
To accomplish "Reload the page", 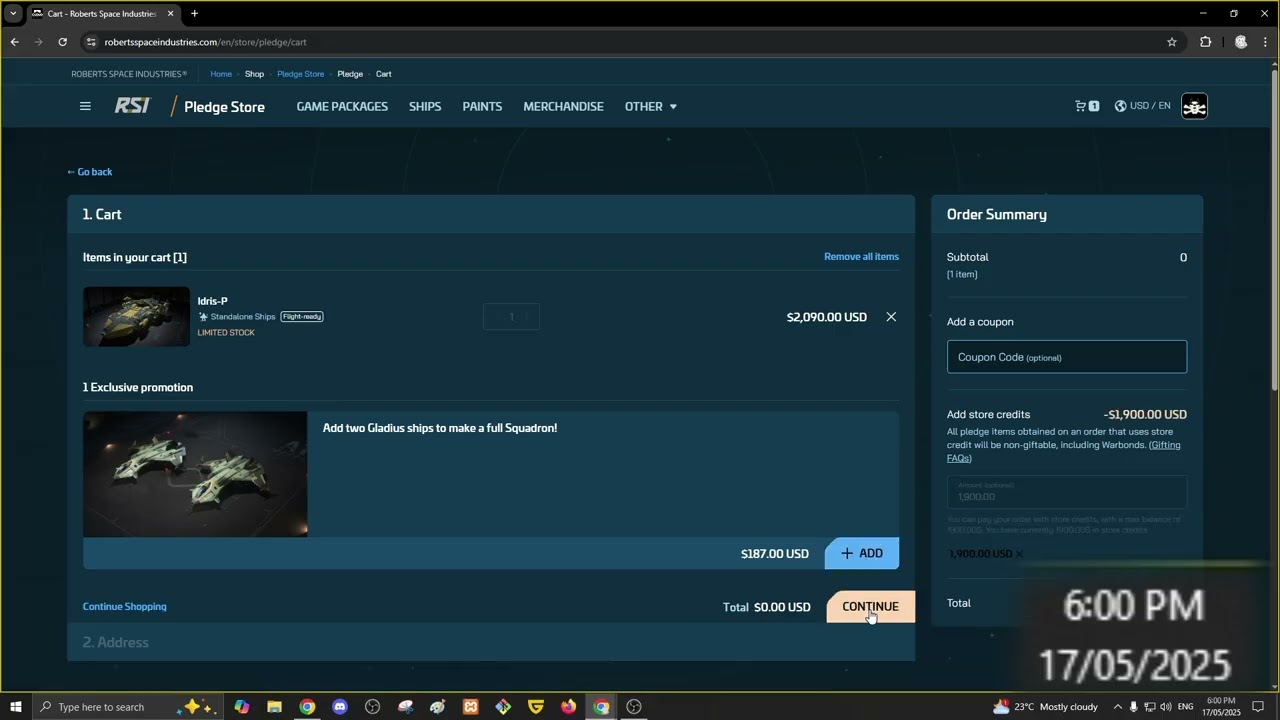I will coord(62,42).
